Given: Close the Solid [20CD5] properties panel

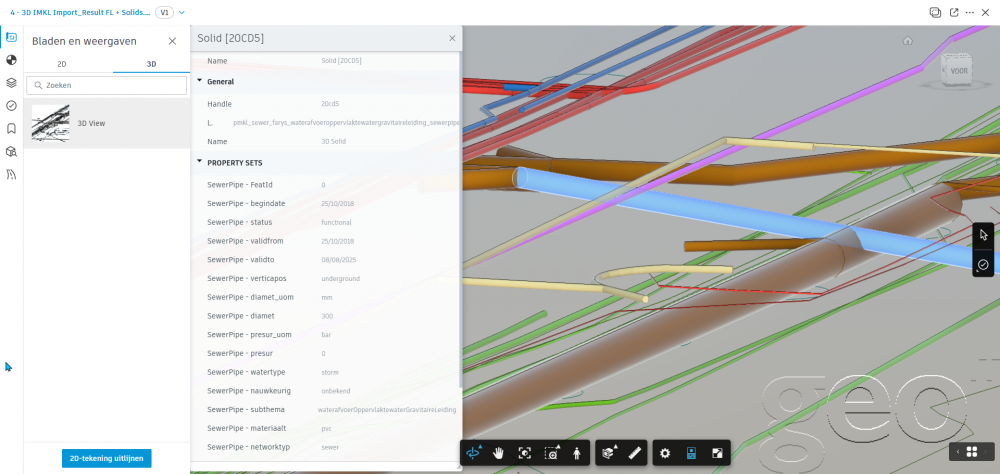Looking at the screenshot, I should click(x=452, y=38).
